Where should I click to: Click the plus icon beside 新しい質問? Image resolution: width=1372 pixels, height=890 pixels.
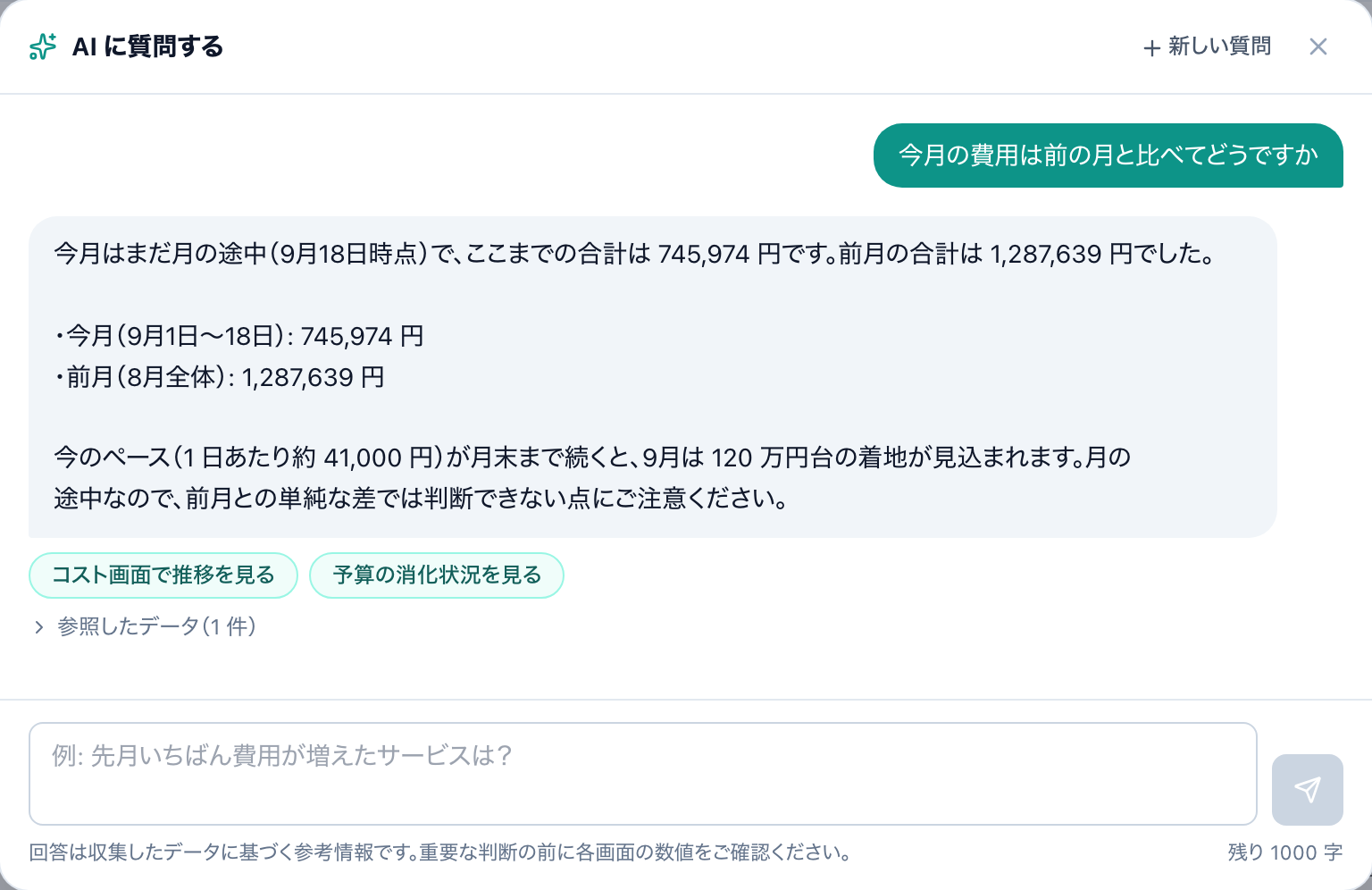1152,48
